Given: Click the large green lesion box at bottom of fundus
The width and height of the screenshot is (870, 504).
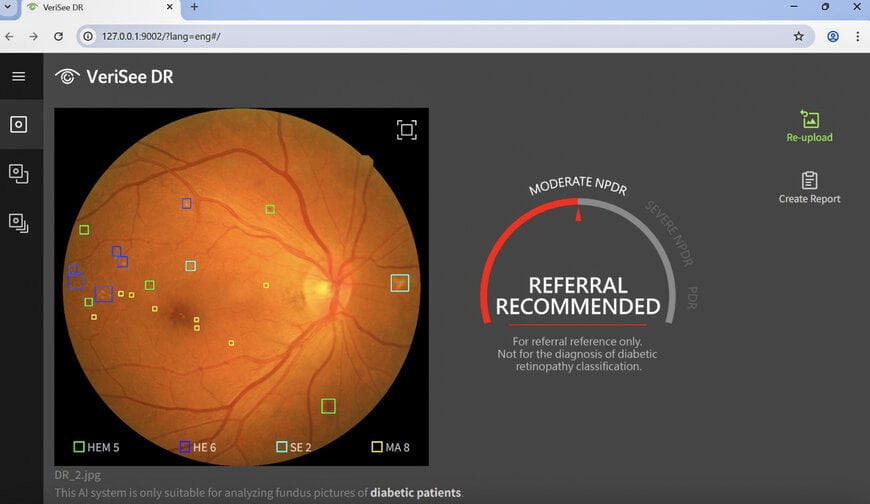Looking at the screenshot, I should 328,406.
